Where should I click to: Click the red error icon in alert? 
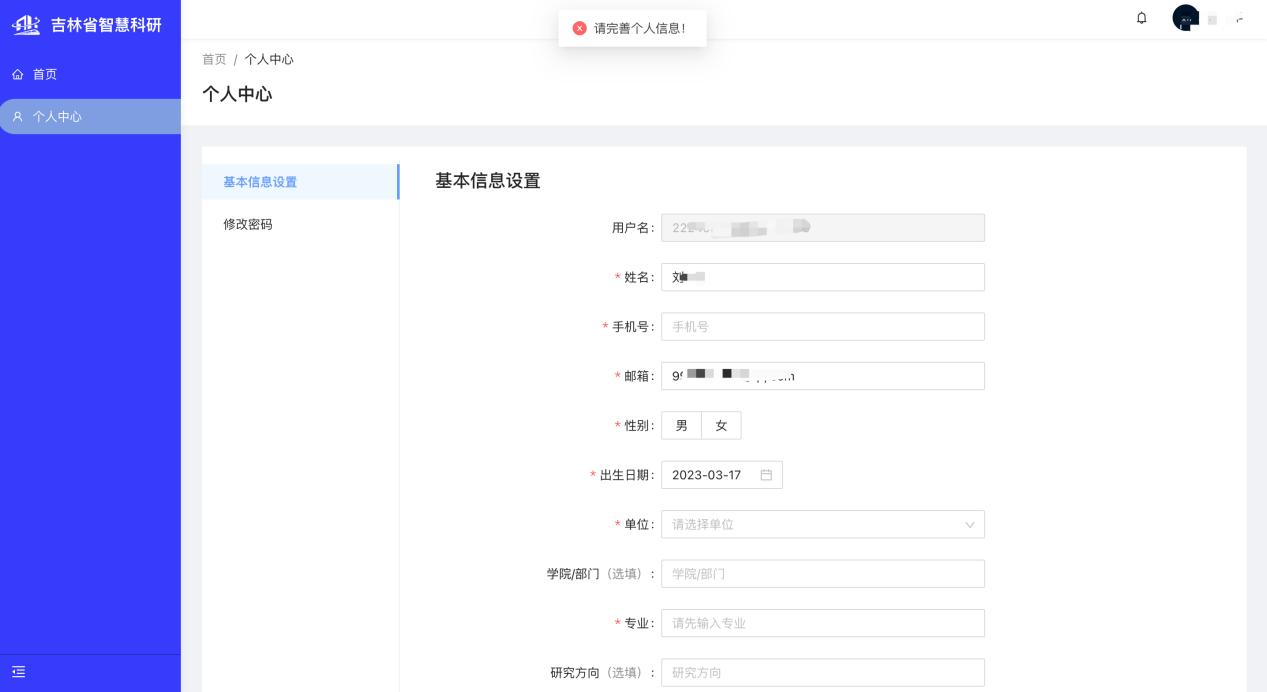click(x=579, y=28)
